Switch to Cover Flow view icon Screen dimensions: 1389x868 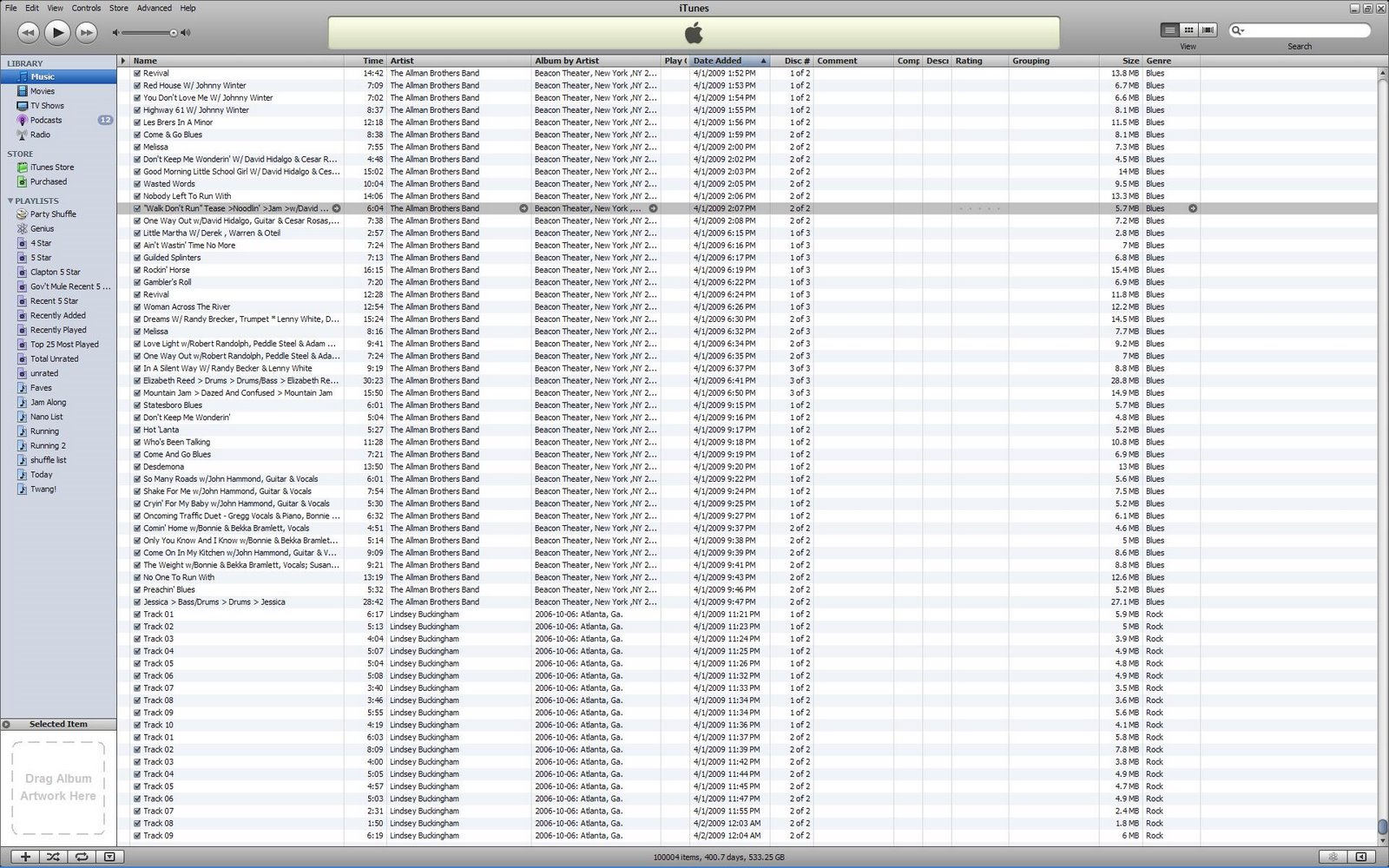(1208, 30)
